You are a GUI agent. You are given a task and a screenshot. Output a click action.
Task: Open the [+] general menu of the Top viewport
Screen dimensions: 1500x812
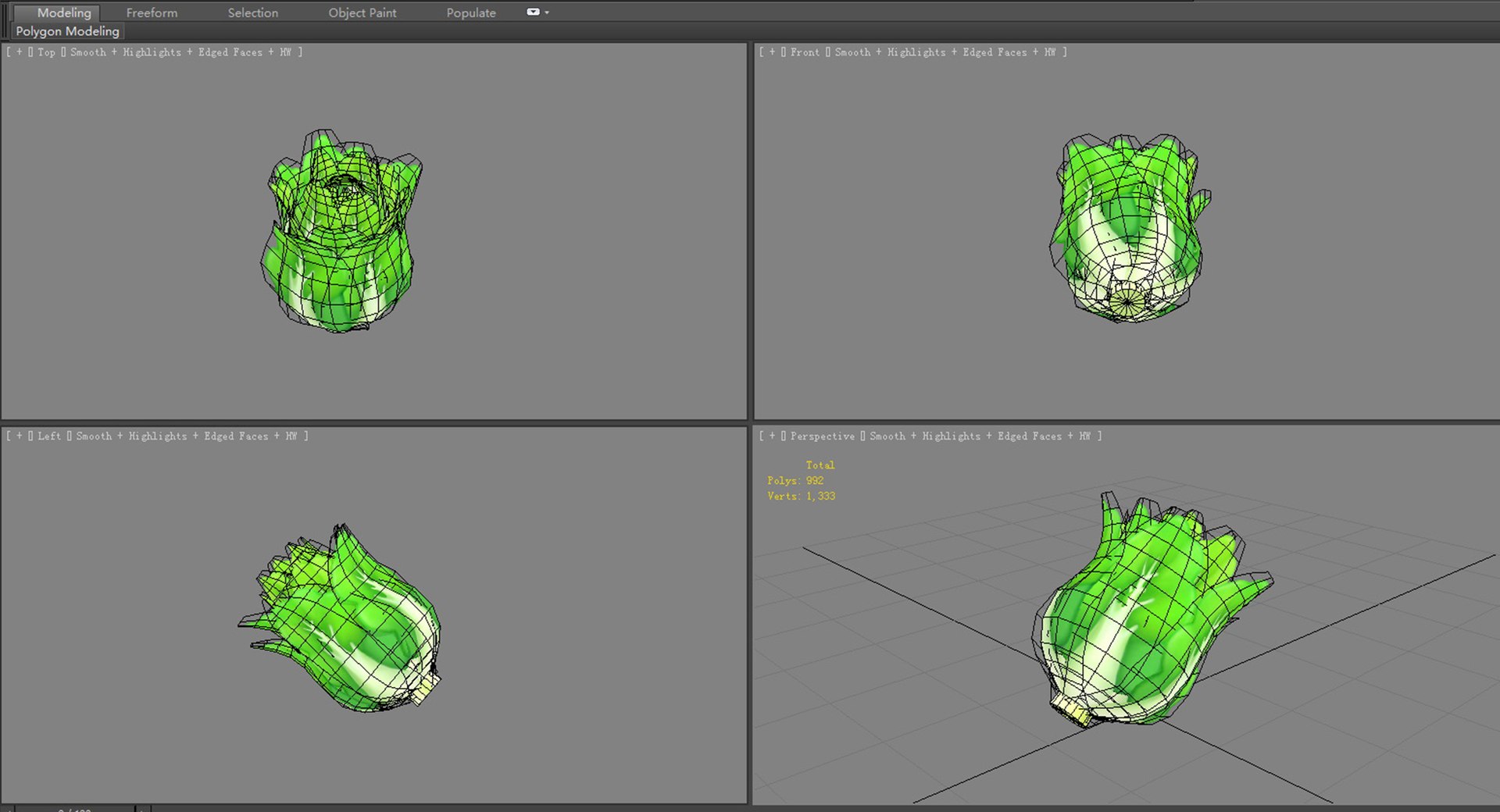pos(20,52)
